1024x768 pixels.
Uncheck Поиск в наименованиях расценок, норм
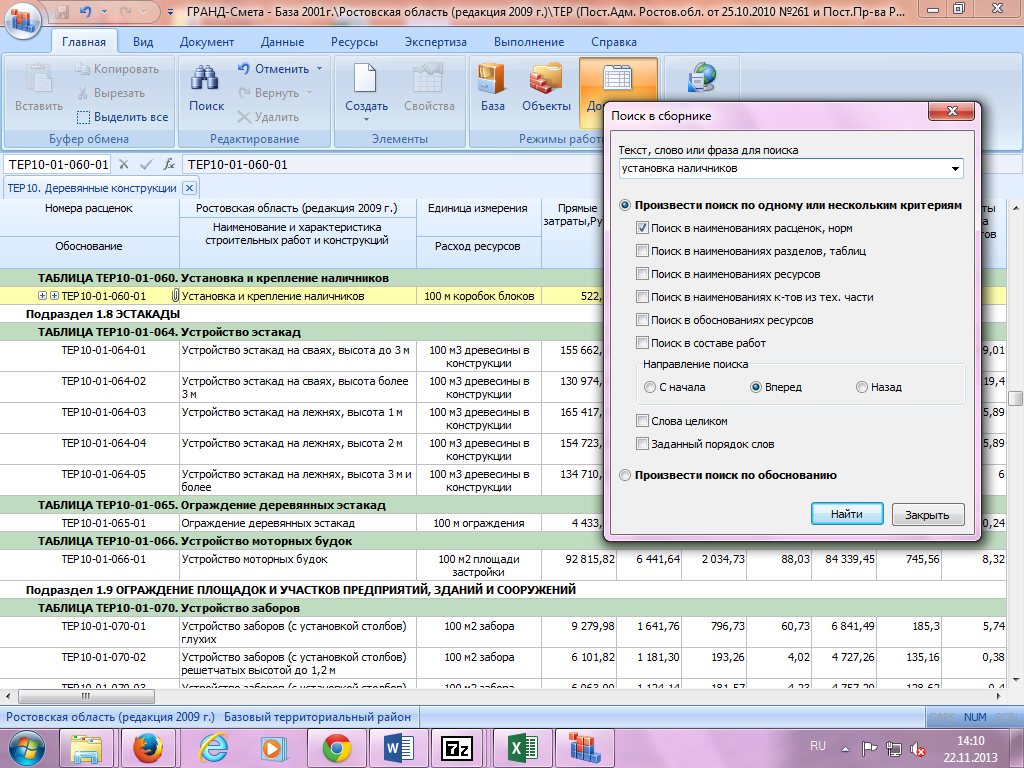pos(642,228)
